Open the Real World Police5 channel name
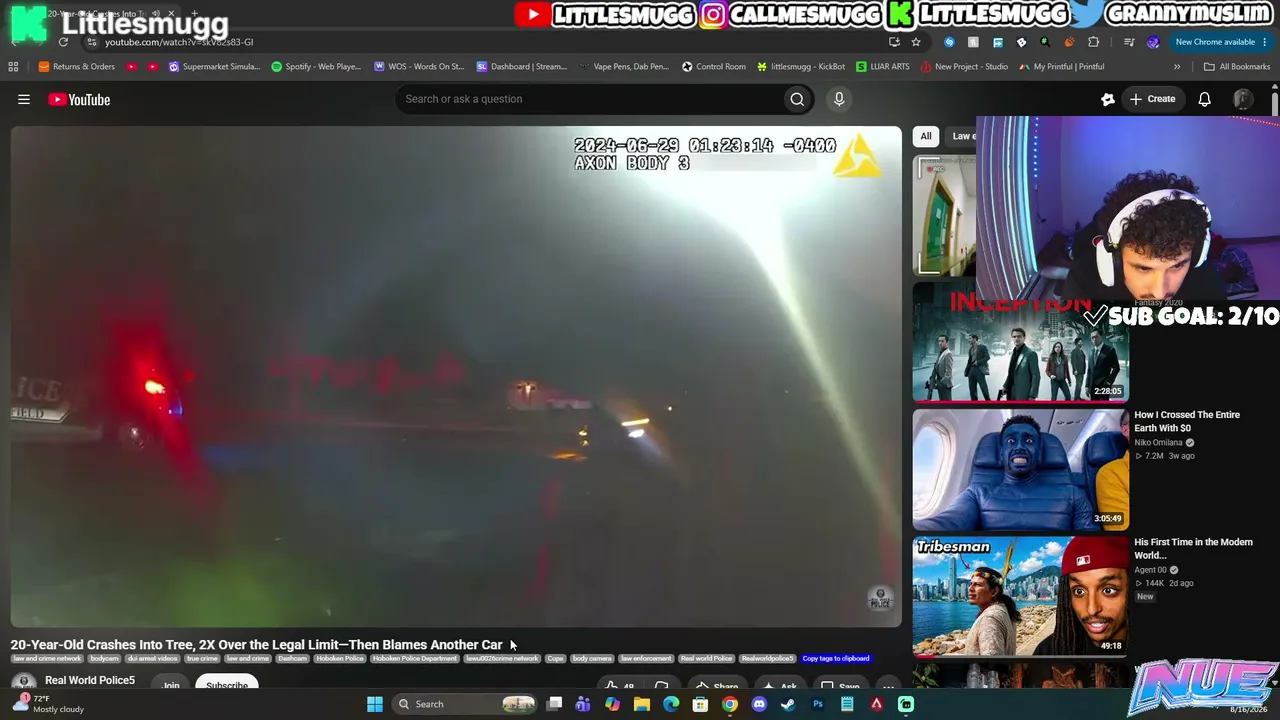 90,680
